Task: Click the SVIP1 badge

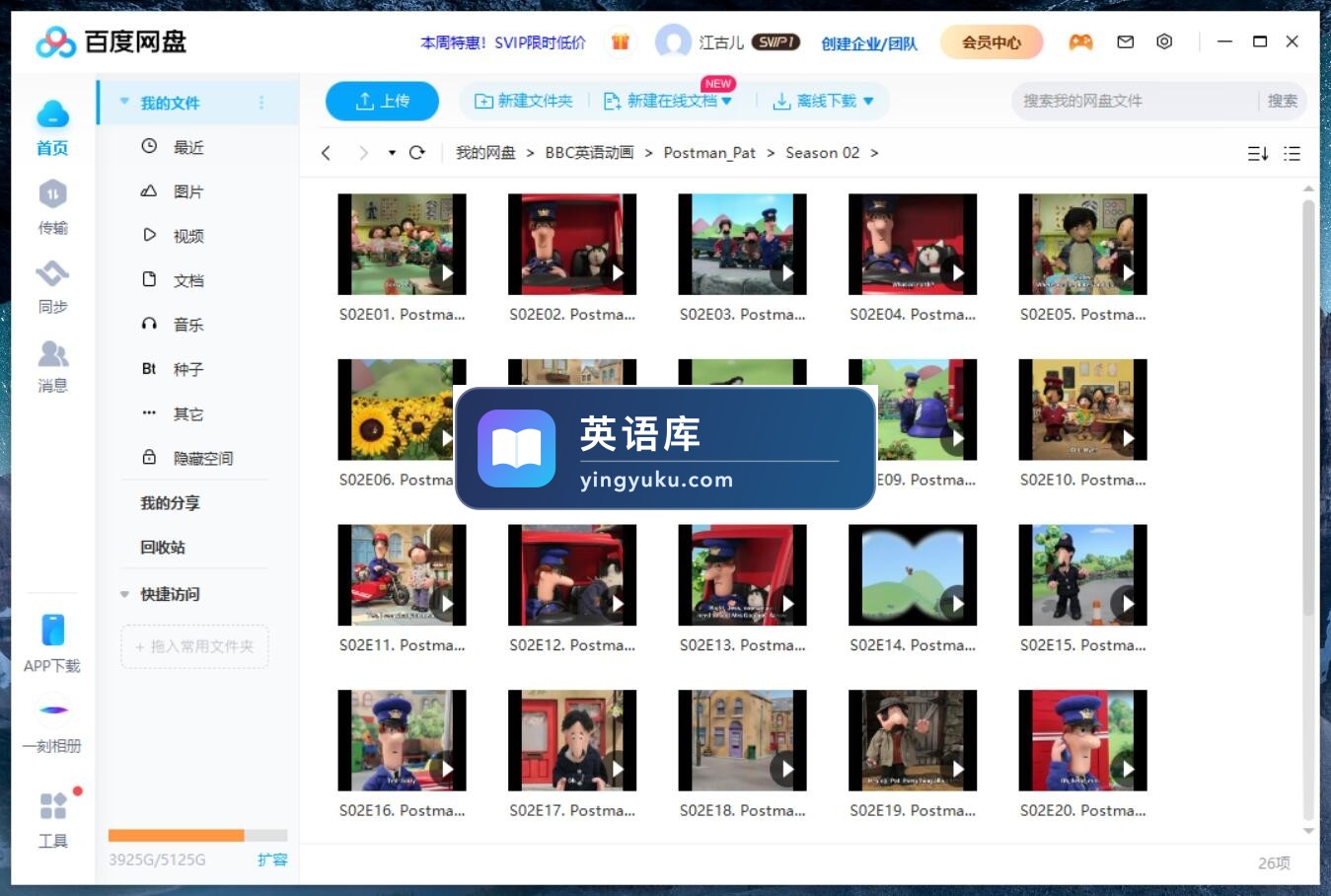Action: coord(776,41)
